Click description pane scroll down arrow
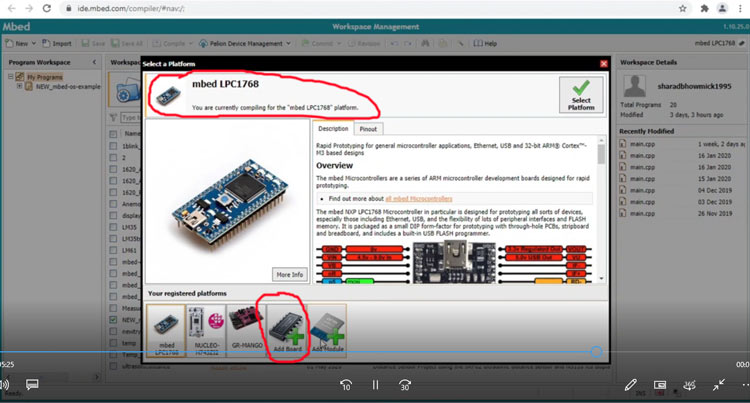This screenshot has width=750, height=403. coord(601,278)
